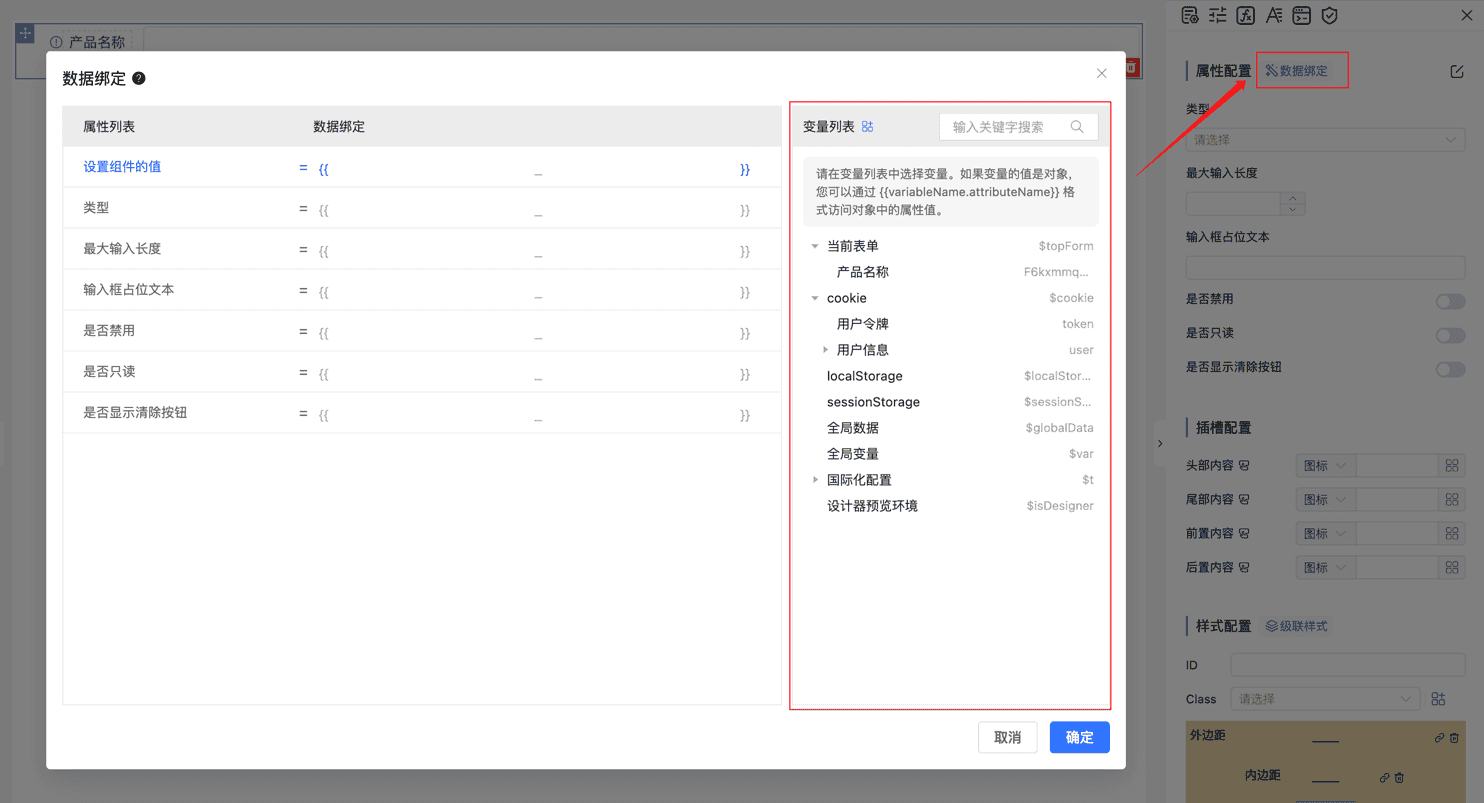1484x803 pixels.
Task: Open the shield validation icon in top toolbar
Action: point(1329,15)
